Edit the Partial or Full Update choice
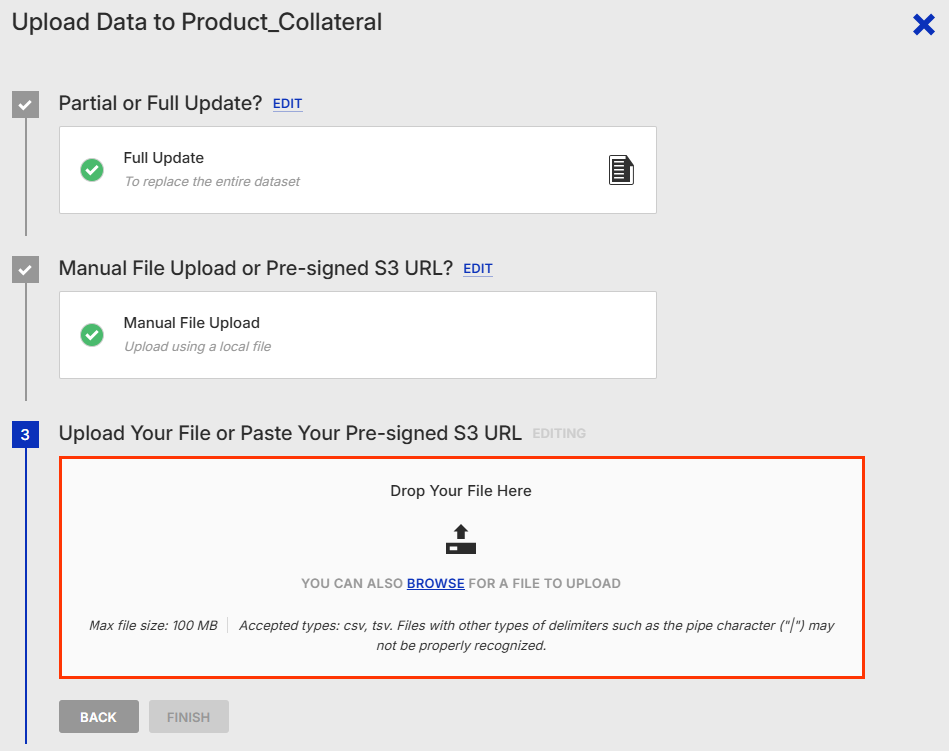949x751 pixels. tap(287, 104)
